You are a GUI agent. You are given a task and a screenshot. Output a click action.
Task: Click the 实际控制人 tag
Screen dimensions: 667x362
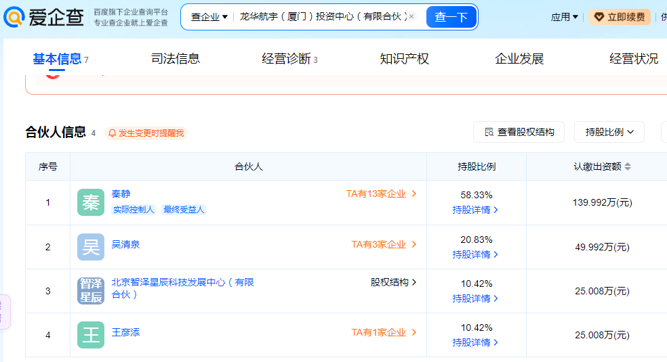[x=134, y=210]
